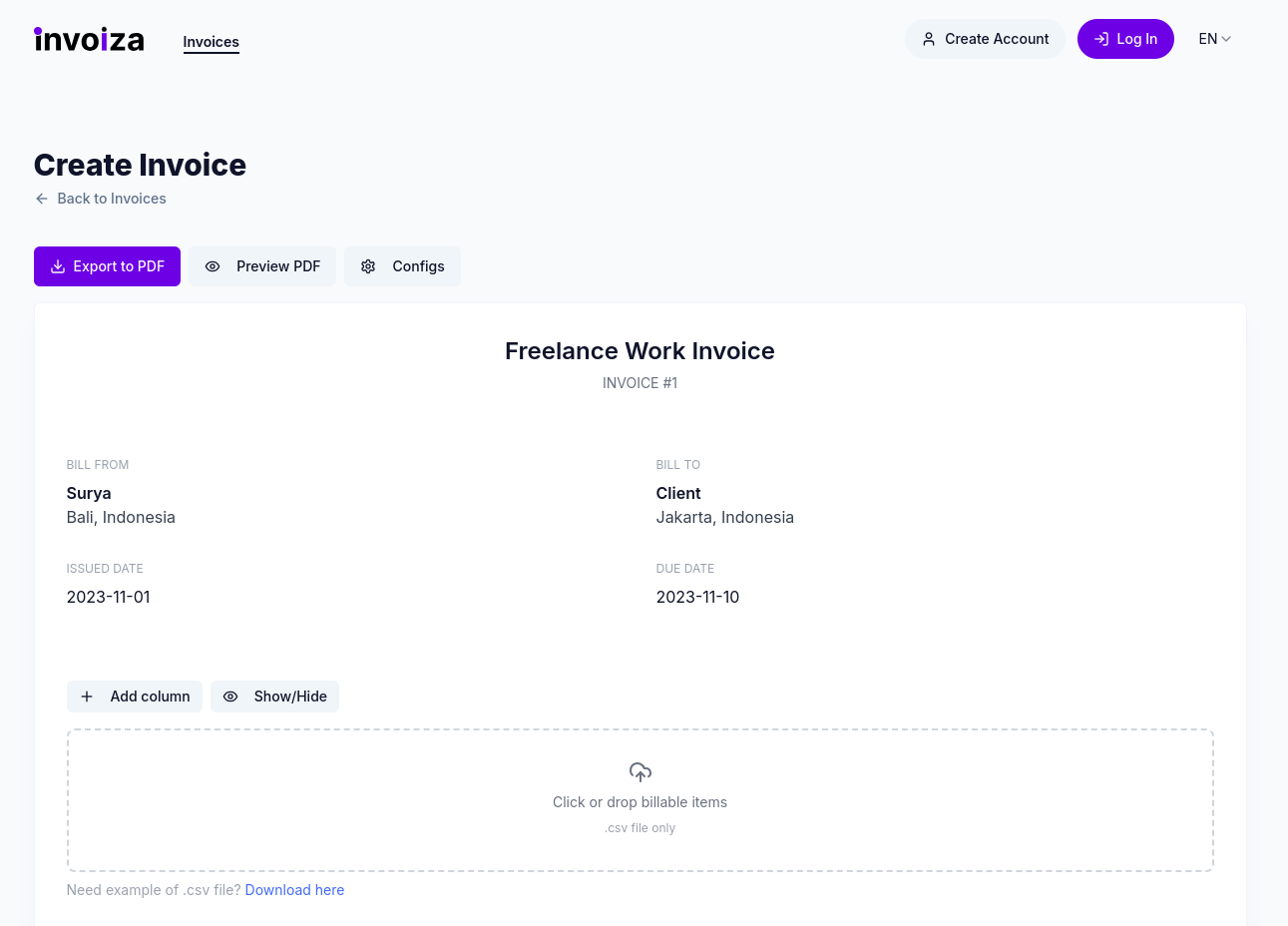Click the back arrow icon under Create Invoice
This screenshot has width=1288, height=926.
[42, 199]
